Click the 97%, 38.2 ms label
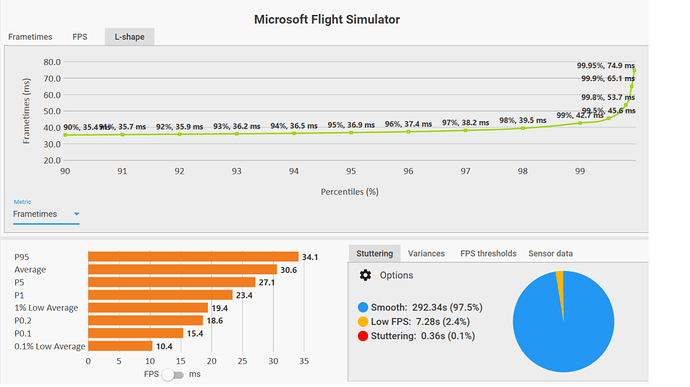The image size is (690, 387). [466, 122]
